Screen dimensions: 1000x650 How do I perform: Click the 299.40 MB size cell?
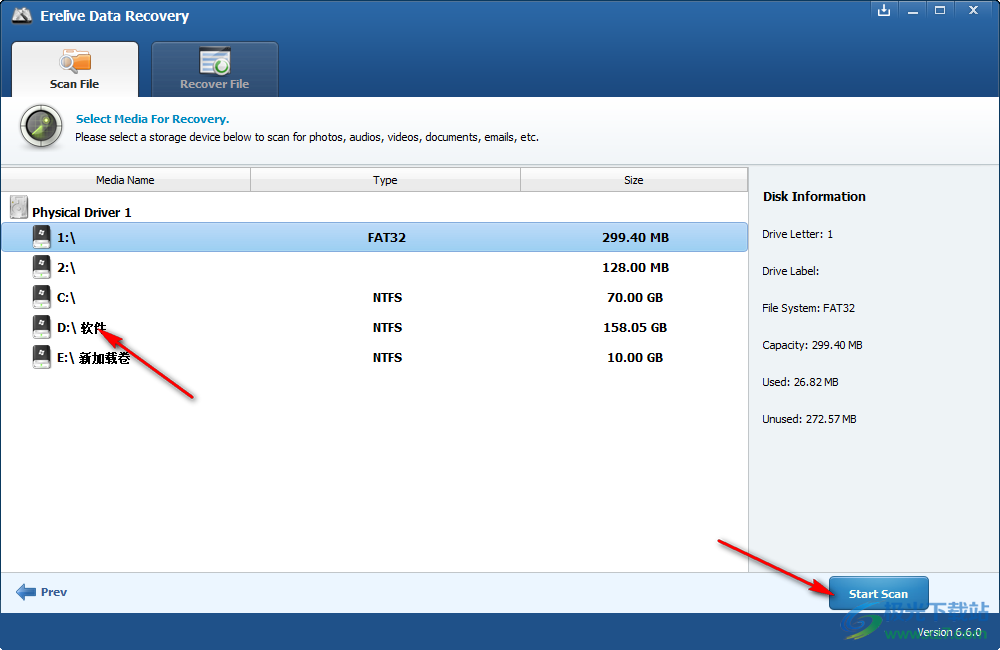(x=635, y=237)
